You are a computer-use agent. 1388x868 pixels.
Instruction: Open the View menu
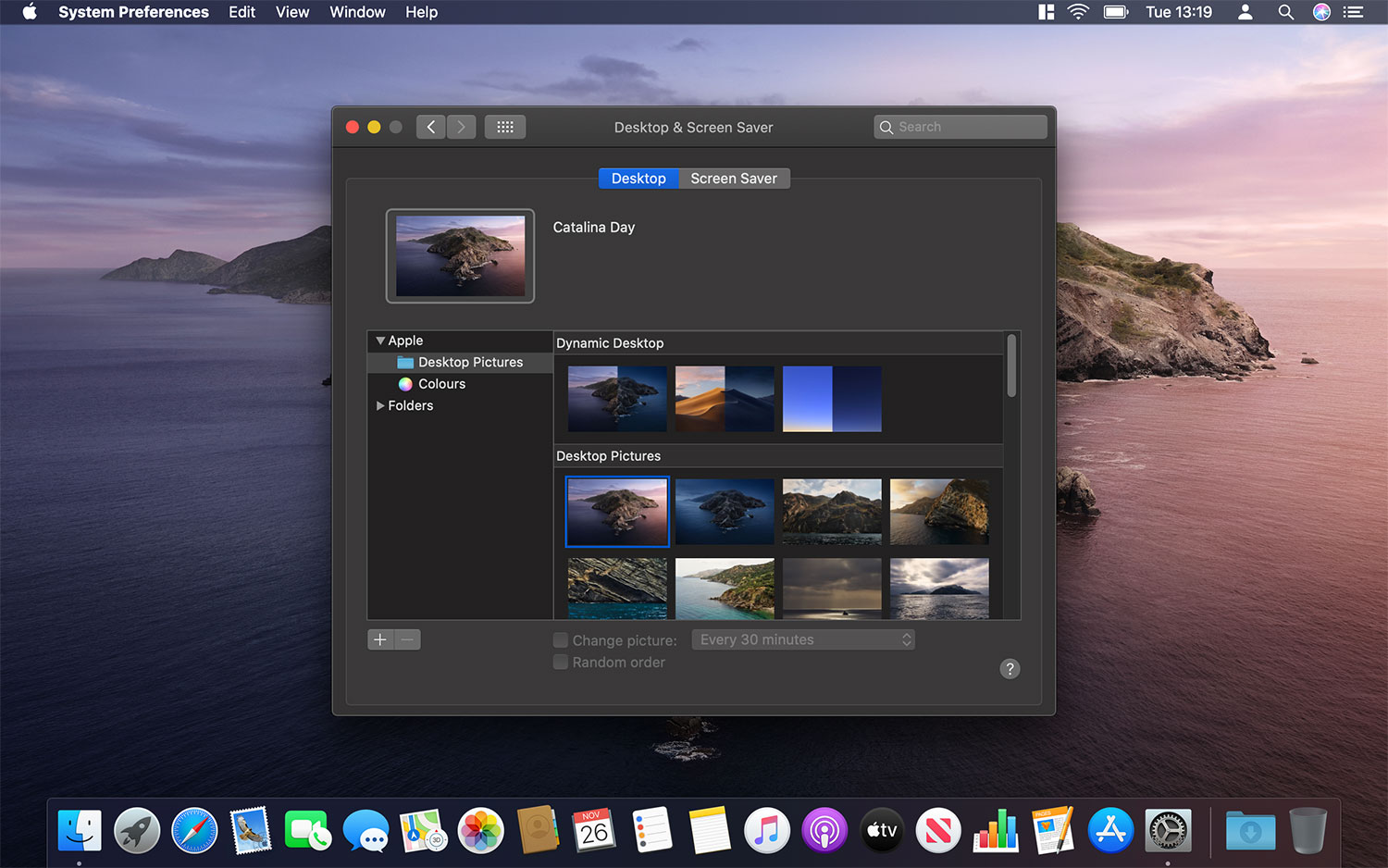click(x=291, y=12)
